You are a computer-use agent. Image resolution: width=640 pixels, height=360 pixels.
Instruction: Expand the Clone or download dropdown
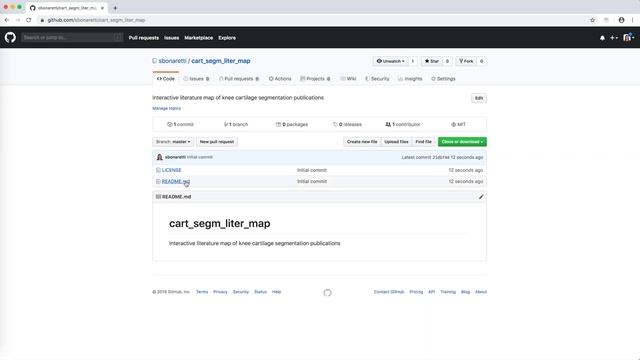[462, 142]
